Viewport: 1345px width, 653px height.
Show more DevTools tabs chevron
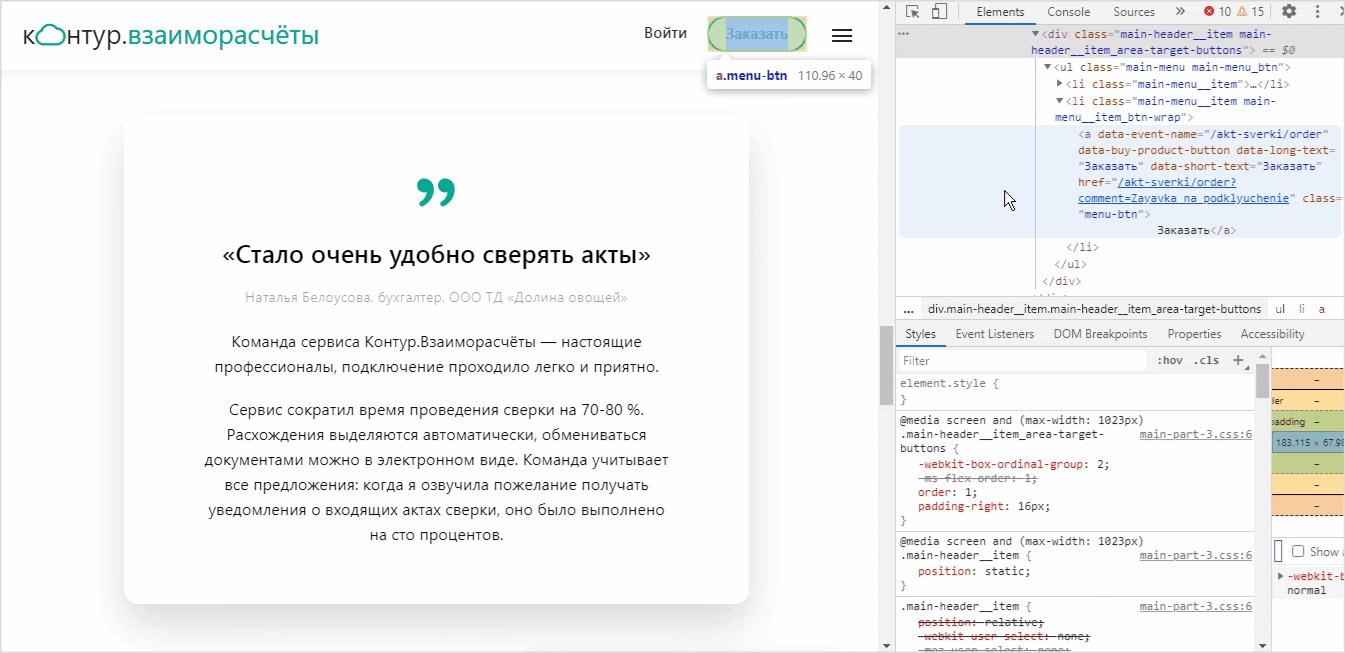[x=1180, y=12]
